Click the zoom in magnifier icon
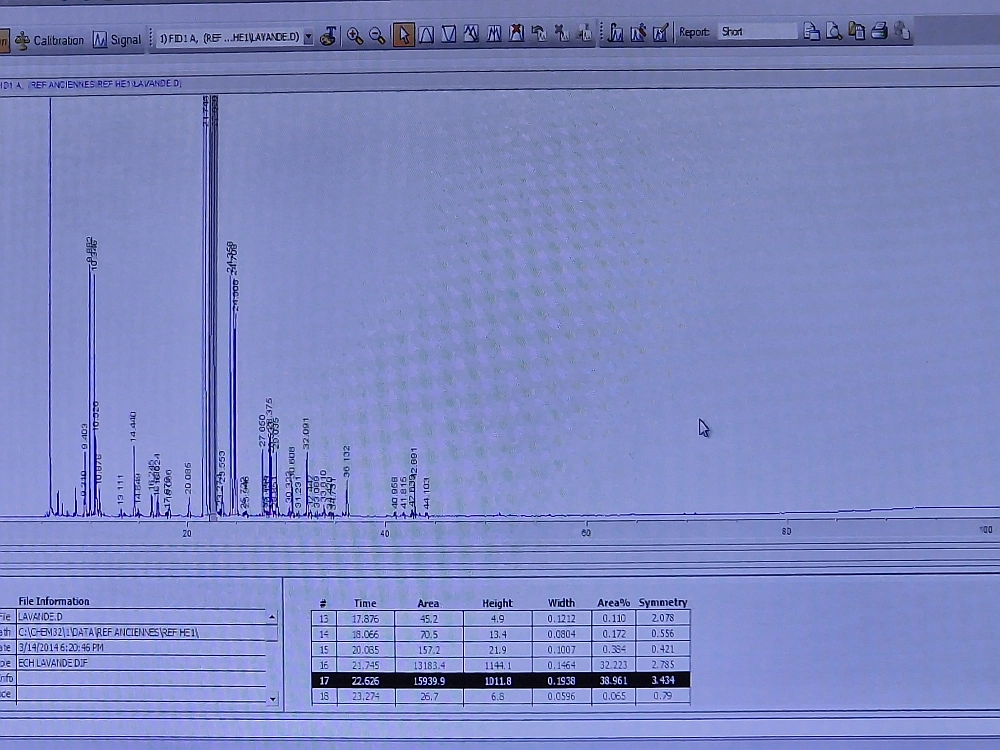 pyautogui.click(x=355, y=36)
